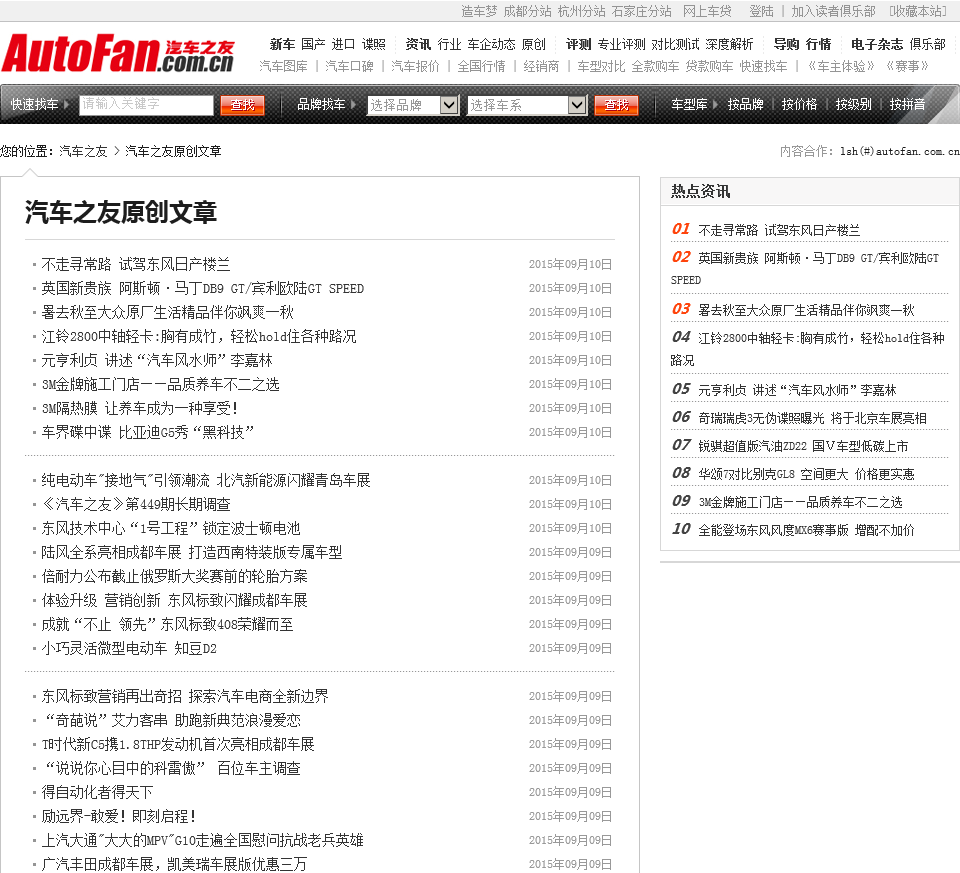960x873 pixels.
Task: Open the 全国行情 link
Action: (481, 66)
